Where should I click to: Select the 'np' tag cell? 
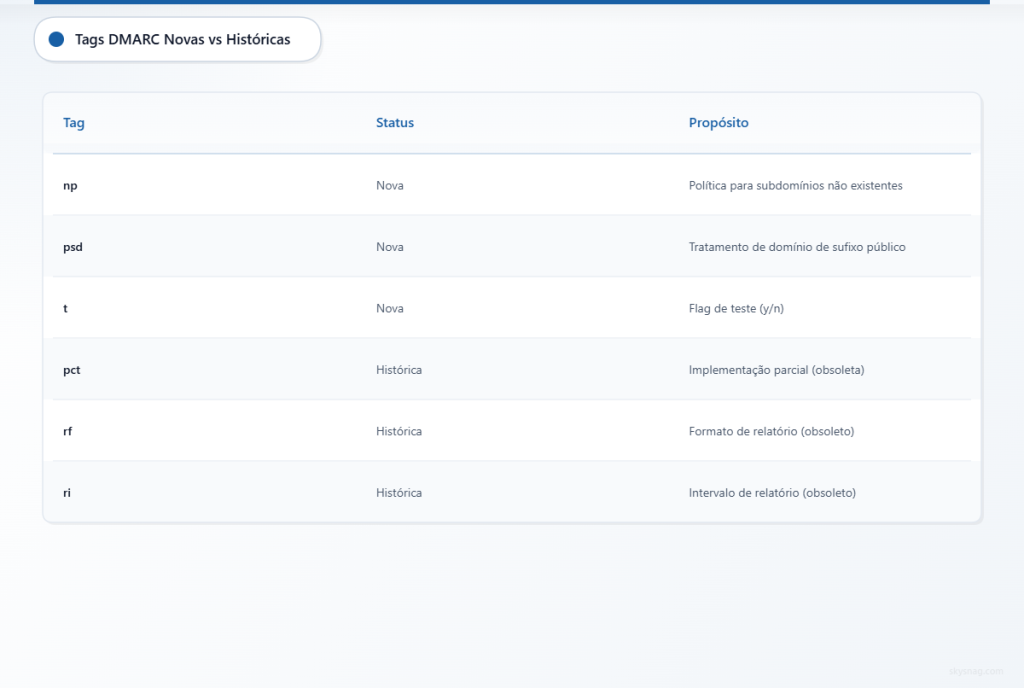70,186
